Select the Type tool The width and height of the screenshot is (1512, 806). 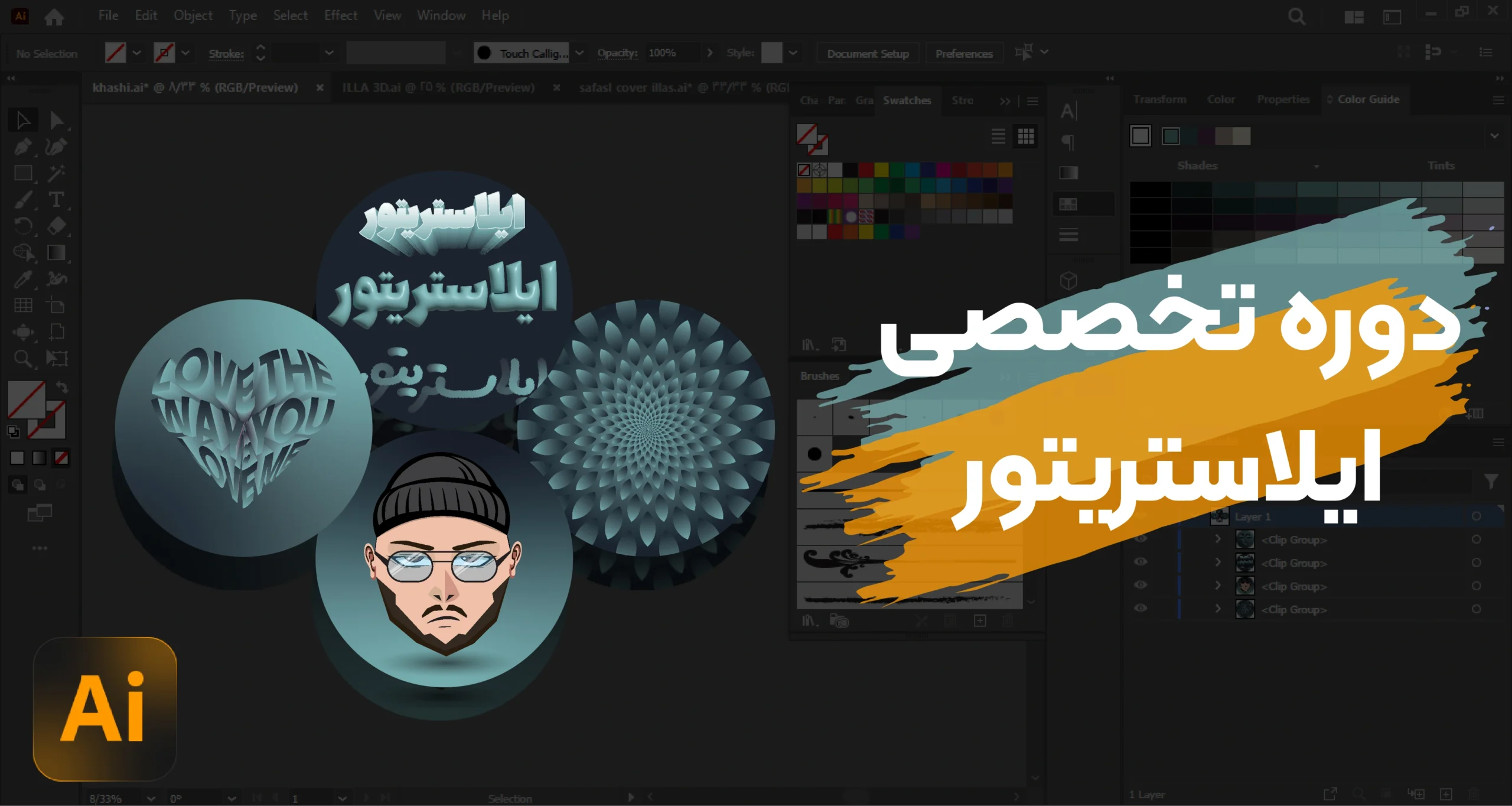[57, 200]
